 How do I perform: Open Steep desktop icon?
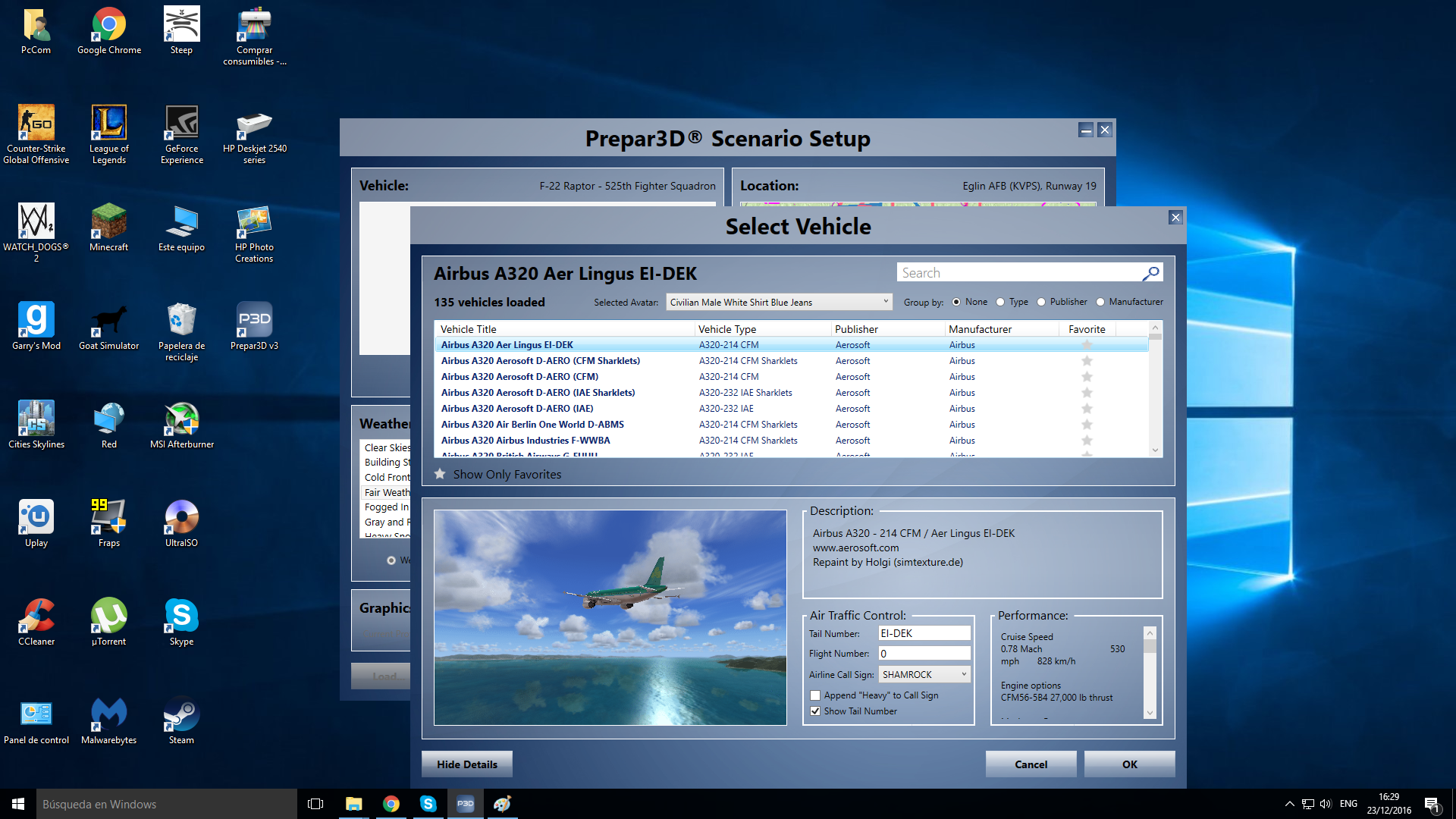point(181,32)
